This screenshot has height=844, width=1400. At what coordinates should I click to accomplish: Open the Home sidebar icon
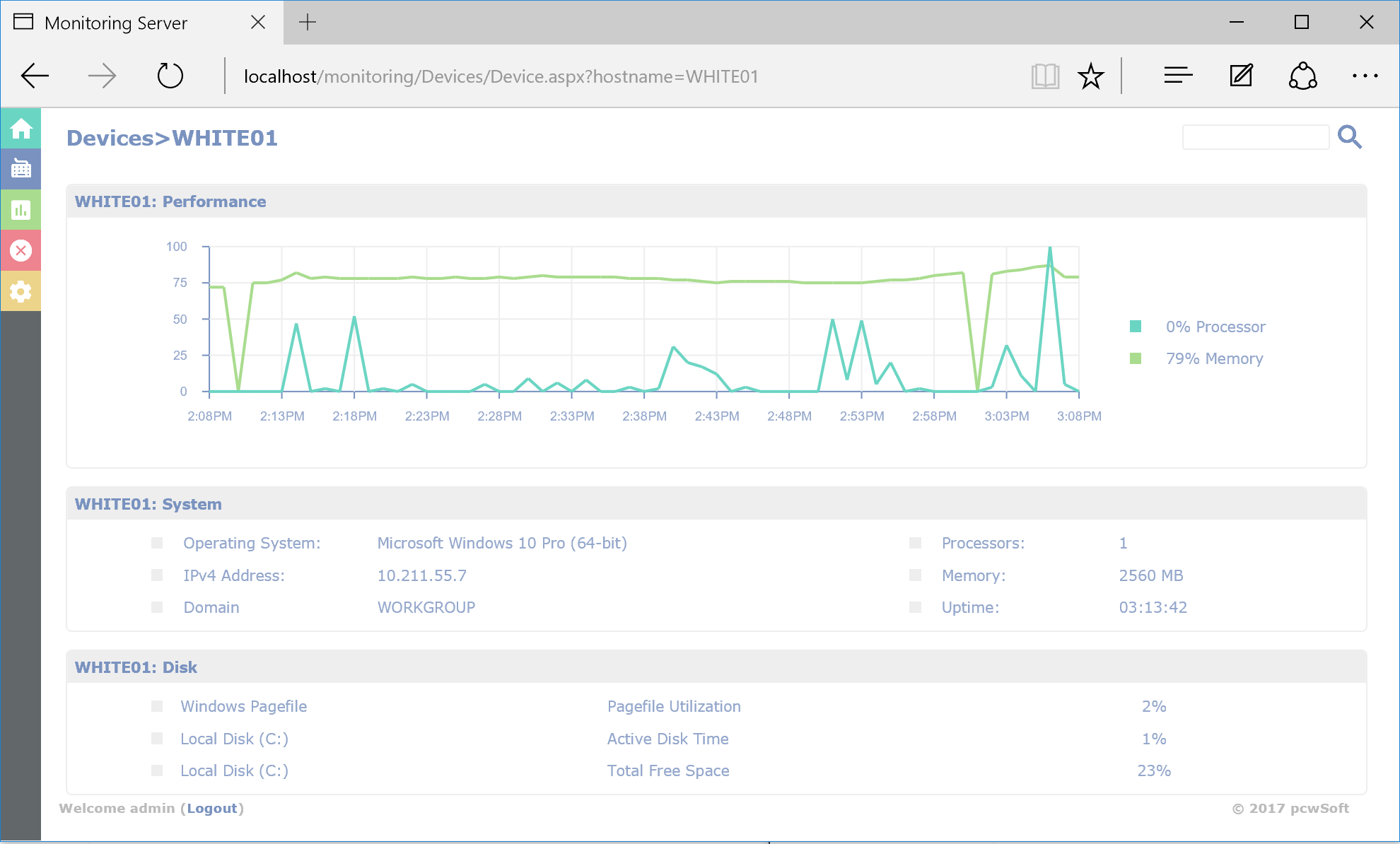[x=21, y=129]
